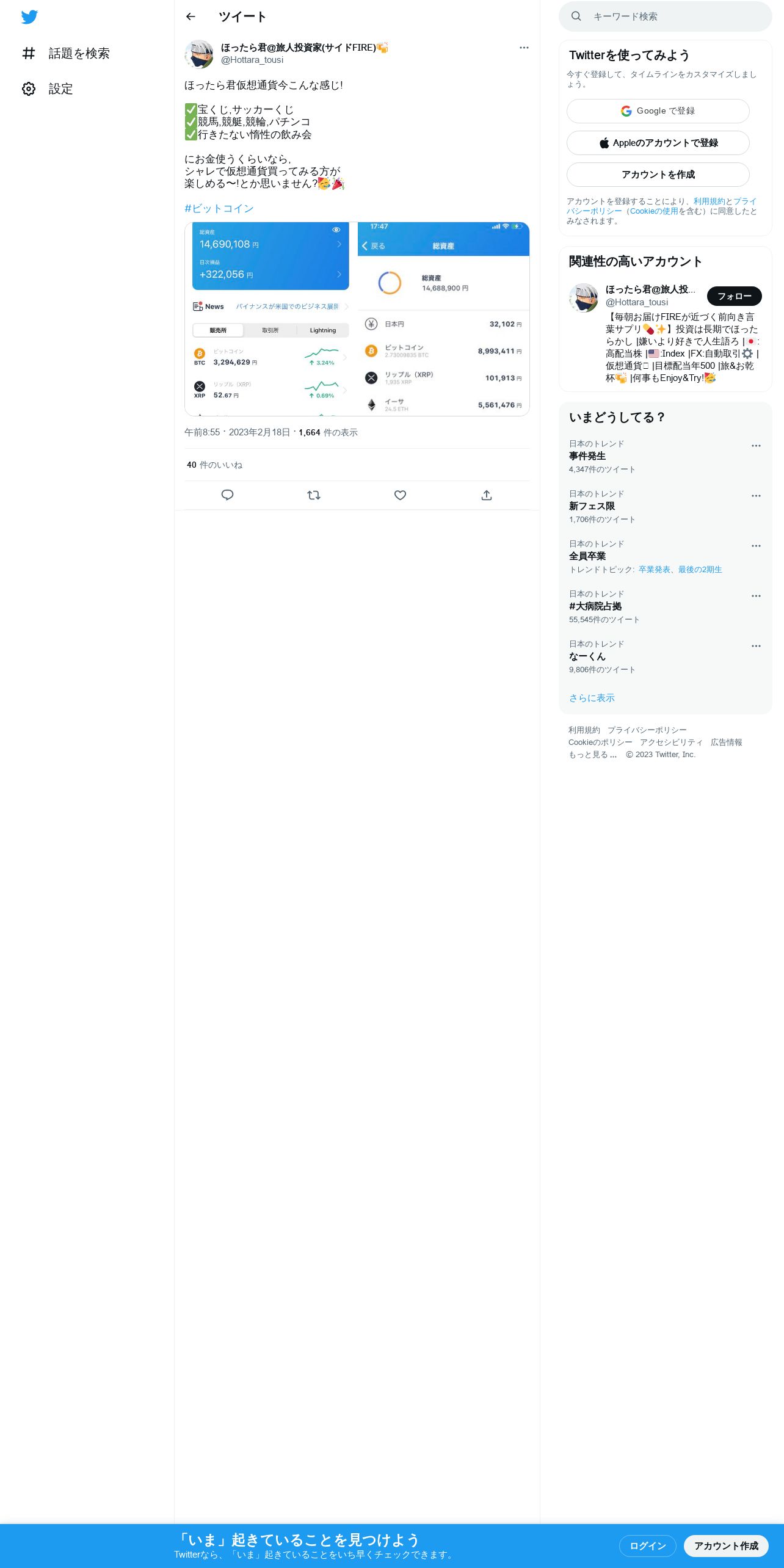This screenshot has width=784, height=1568.
Task: Open @Hottara_tousi handle under tweet author
Action: point(252,60)
